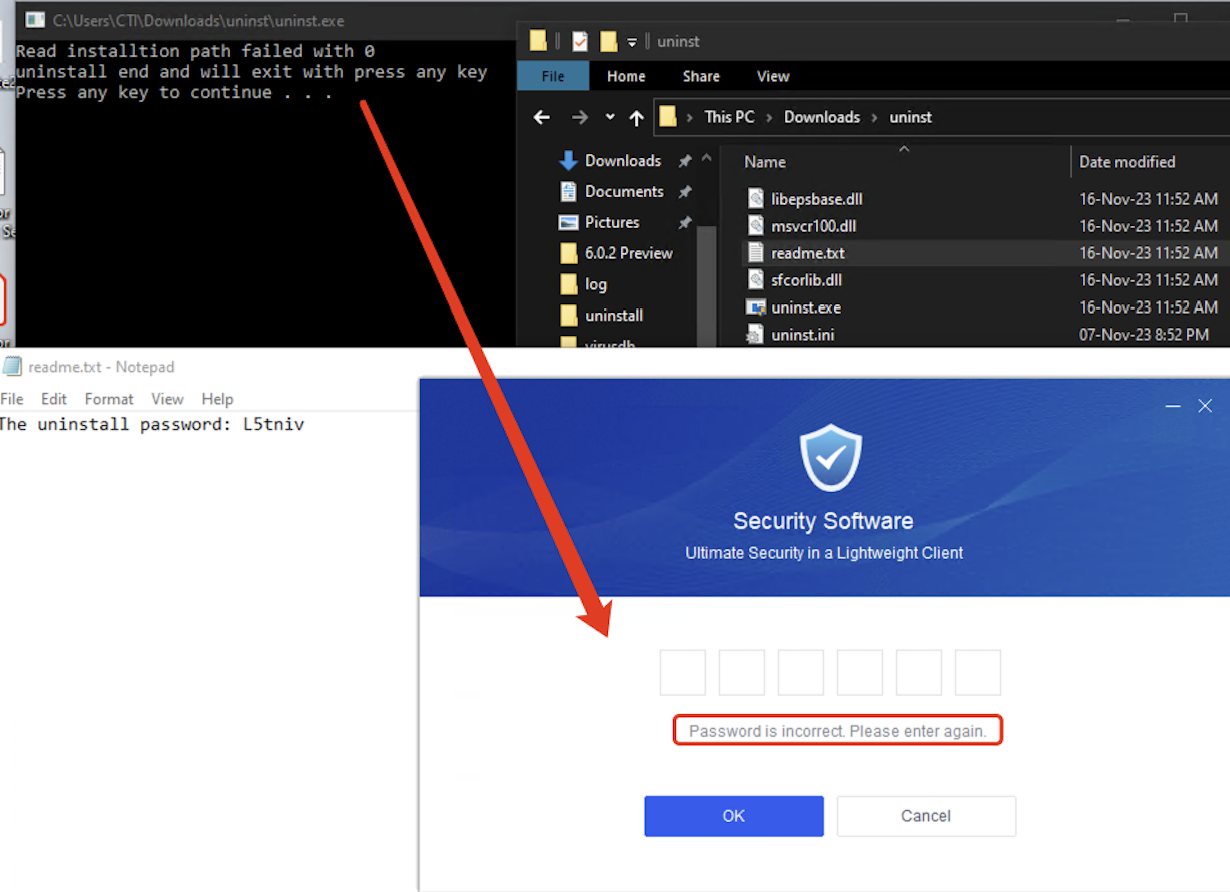Expand the chevron between This PC and Downloads
Image resolution: width=1230 pixels, height=892 pixels.
770,117
